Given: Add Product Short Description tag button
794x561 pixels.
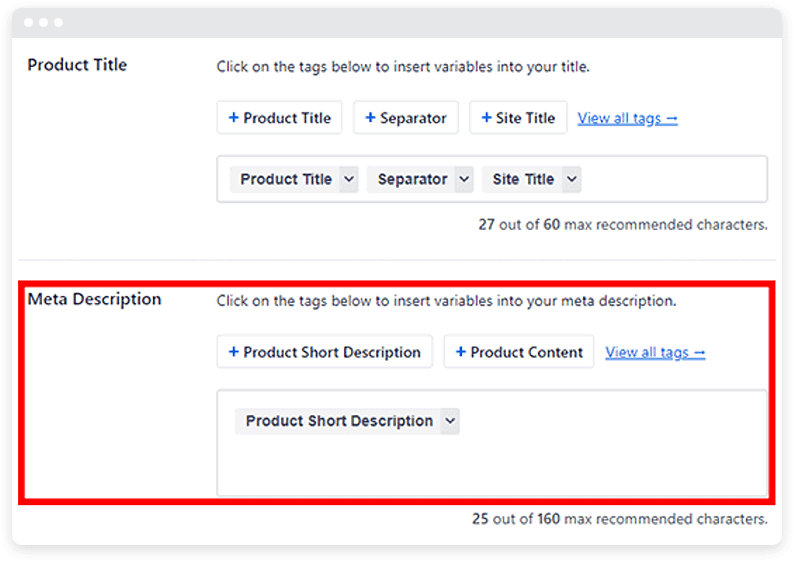Looking at the screenshot, I should click(x=325, y=352).
